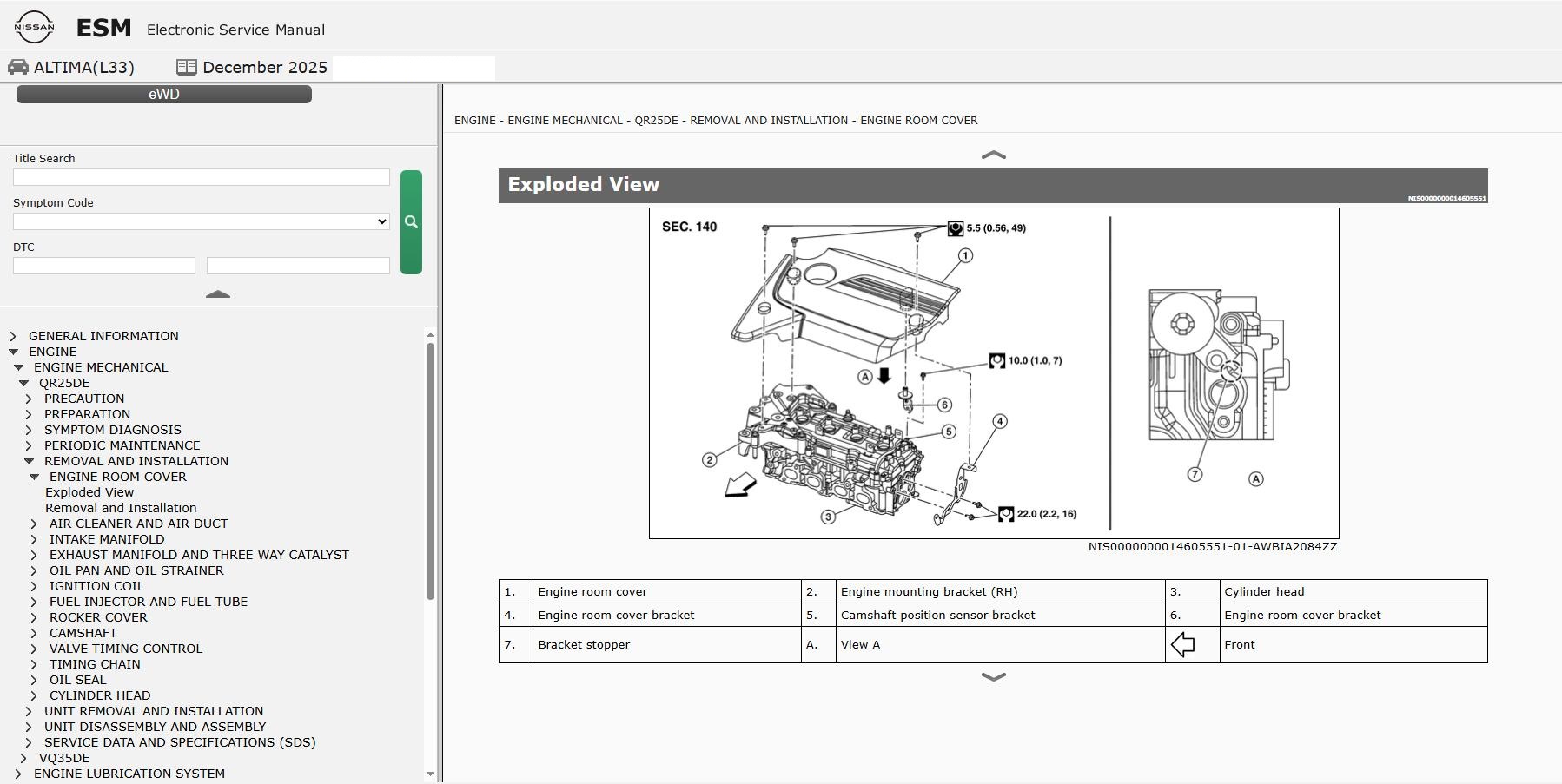
Task: Expand the PRECAUTION node
Action: pos(29,399)
